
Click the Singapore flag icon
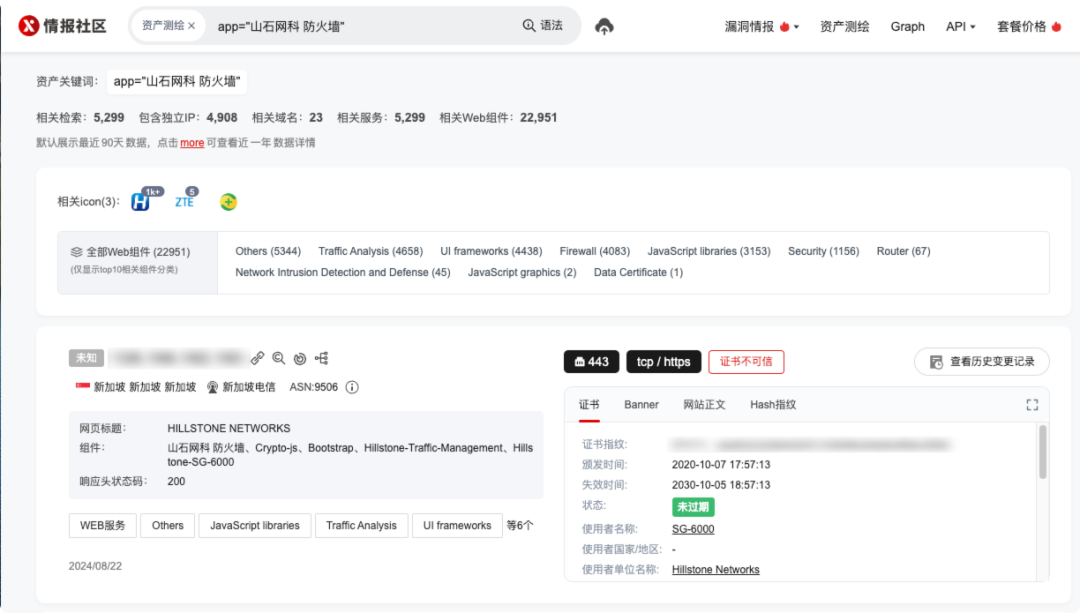(x=83, y=386)
